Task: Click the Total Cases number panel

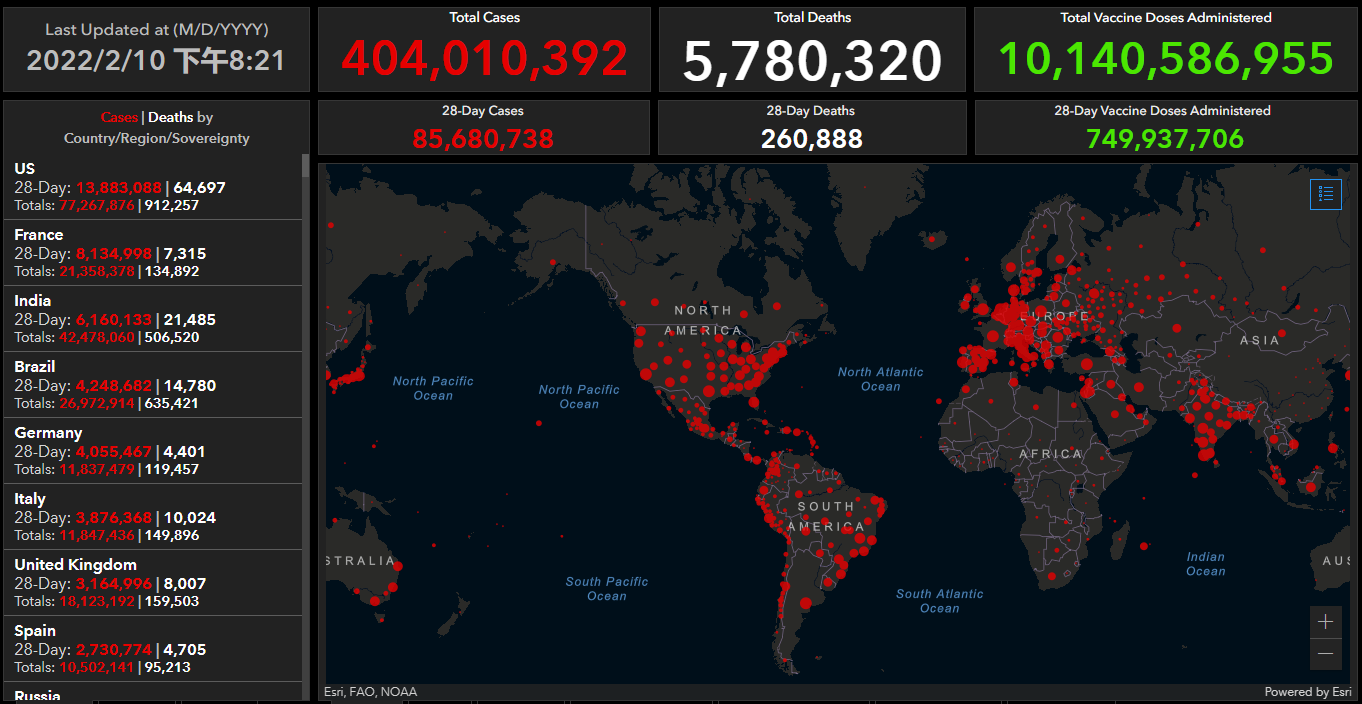Action: pos(484,59)
